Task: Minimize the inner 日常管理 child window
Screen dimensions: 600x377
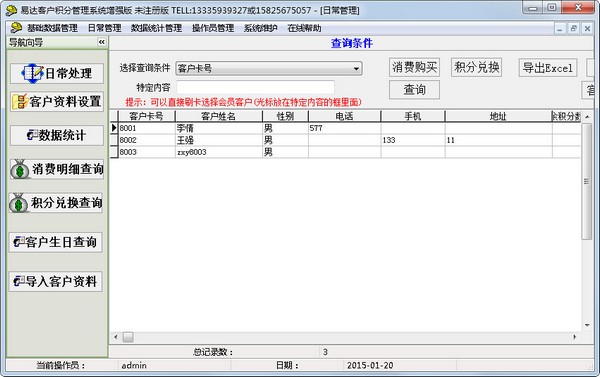Action: [x=560, y=28]
